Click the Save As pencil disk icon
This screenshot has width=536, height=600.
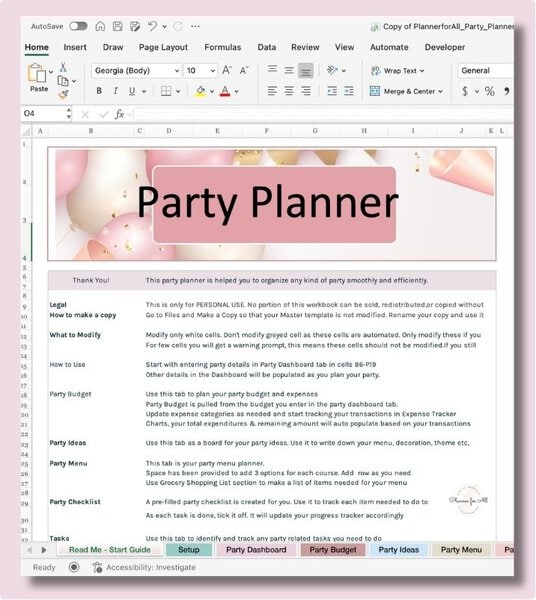(135, 26)
